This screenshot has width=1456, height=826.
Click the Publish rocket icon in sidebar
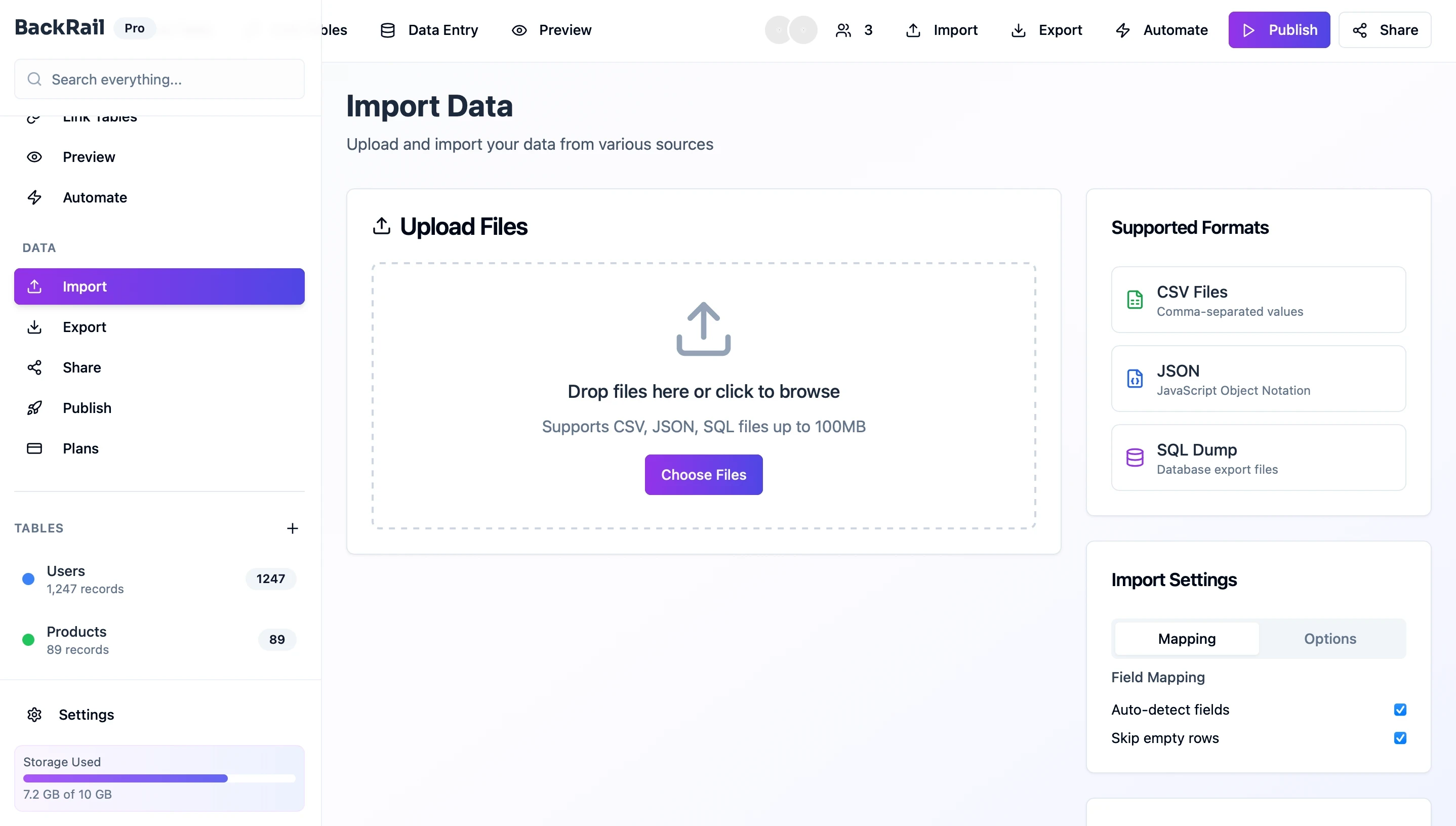pyautogui.click(x=34, y=408)
